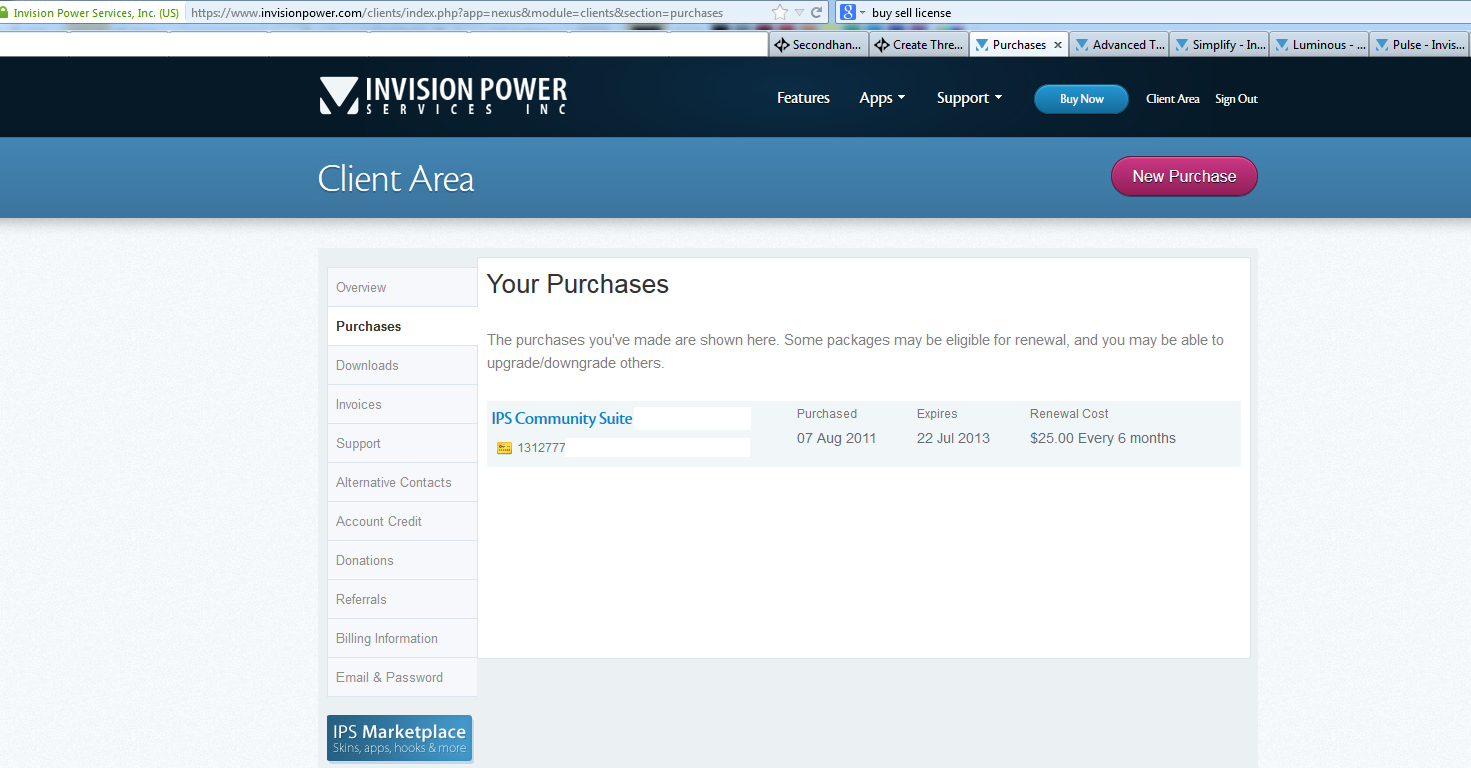1471x768 pixels.
Task: Open the Google search engine selector
Action: (x=852, y=13)
